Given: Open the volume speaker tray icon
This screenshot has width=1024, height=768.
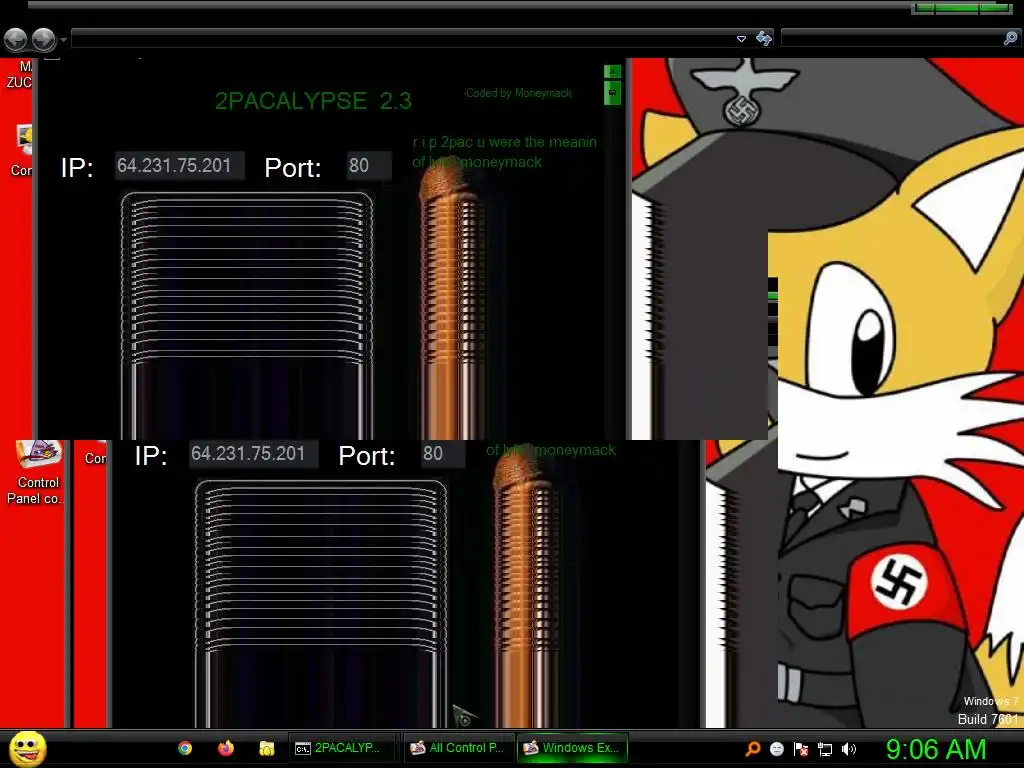Looking at the screenshot, I should [849, 749].
